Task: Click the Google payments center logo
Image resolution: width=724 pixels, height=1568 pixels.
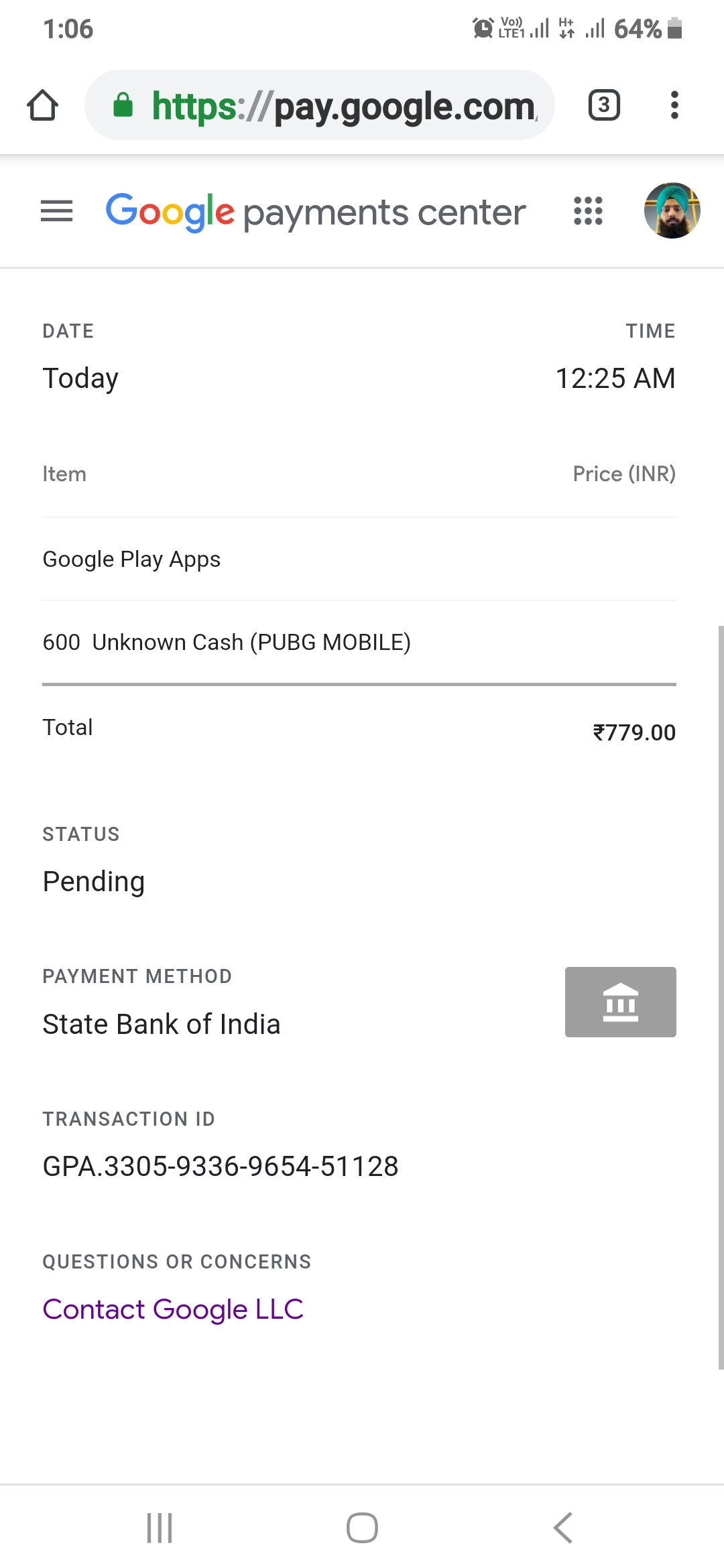Action: coord(315,212)
